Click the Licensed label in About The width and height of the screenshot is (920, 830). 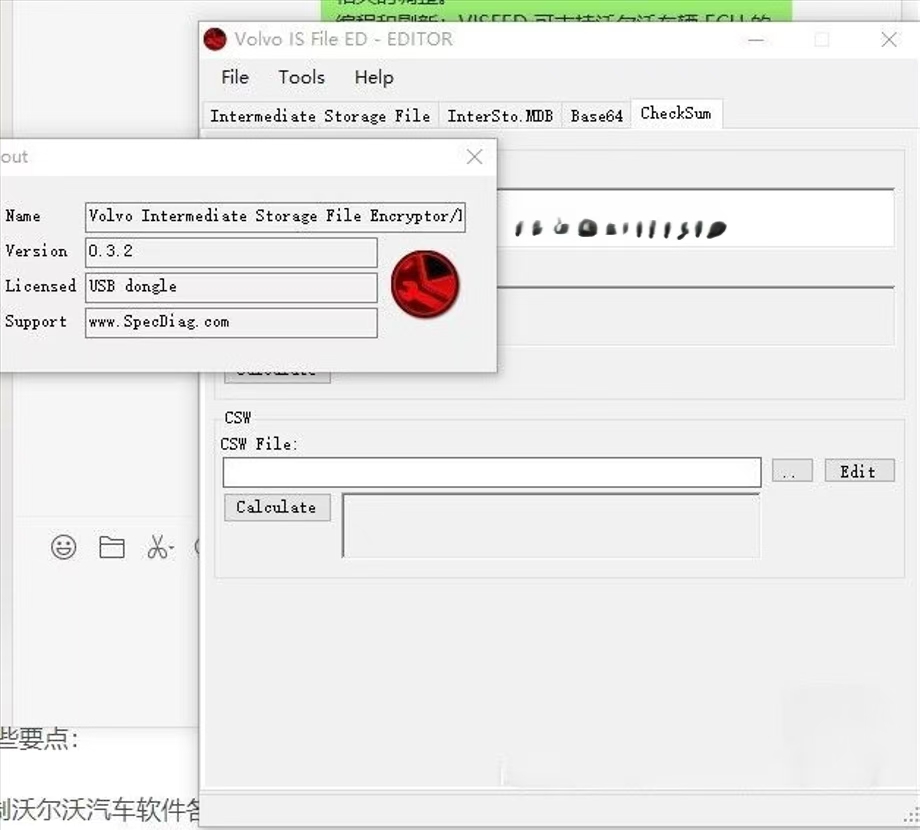coord(40,286)
